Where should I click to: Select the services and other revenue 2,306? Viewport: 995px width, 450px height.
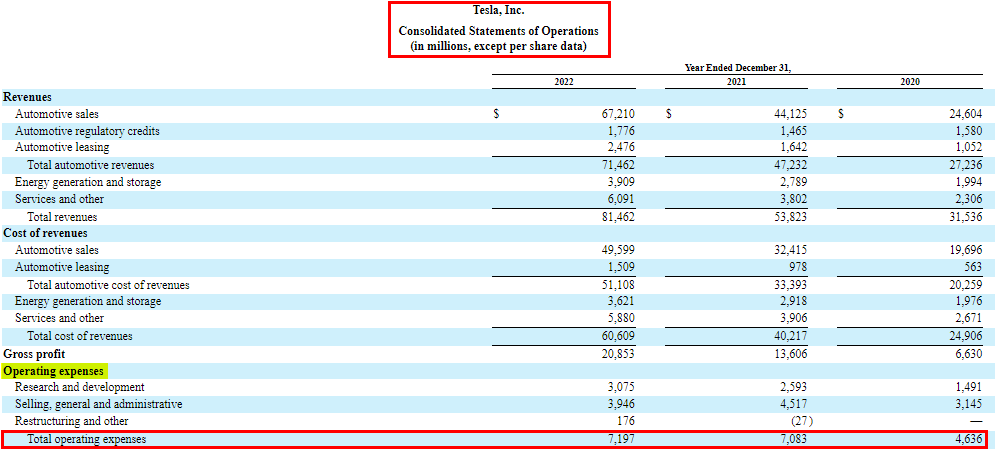click(x=968, y=199)
